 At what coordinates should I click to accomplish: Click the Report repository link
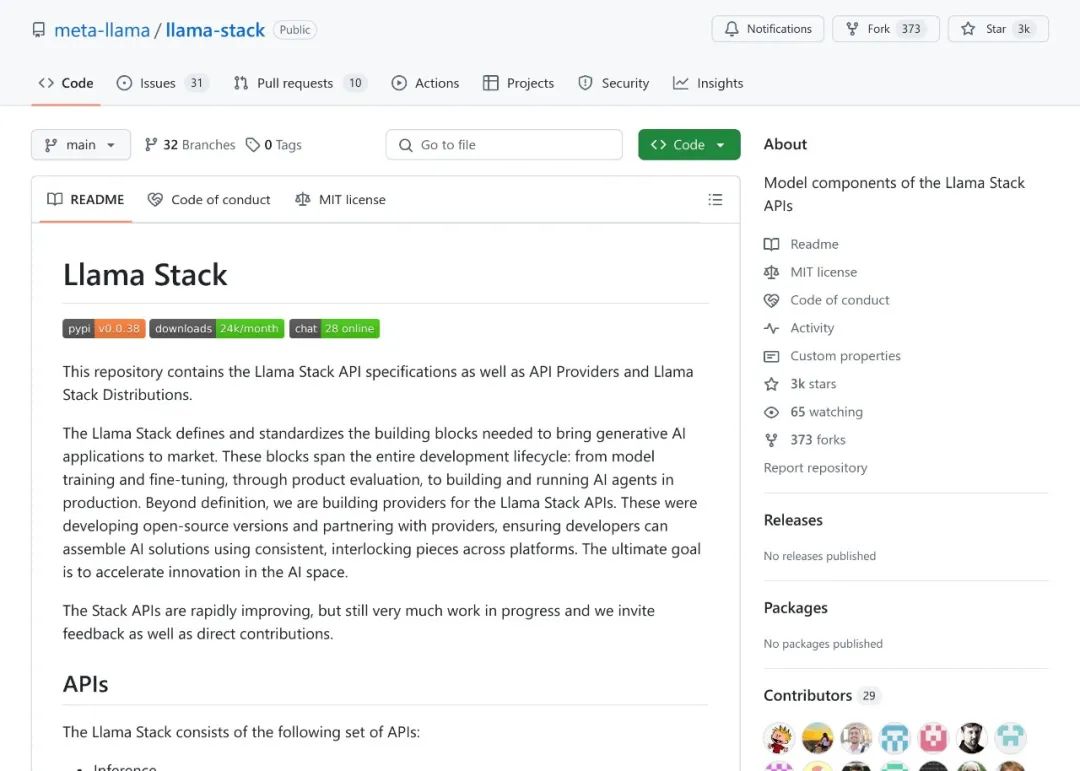(x=815, y=468)
